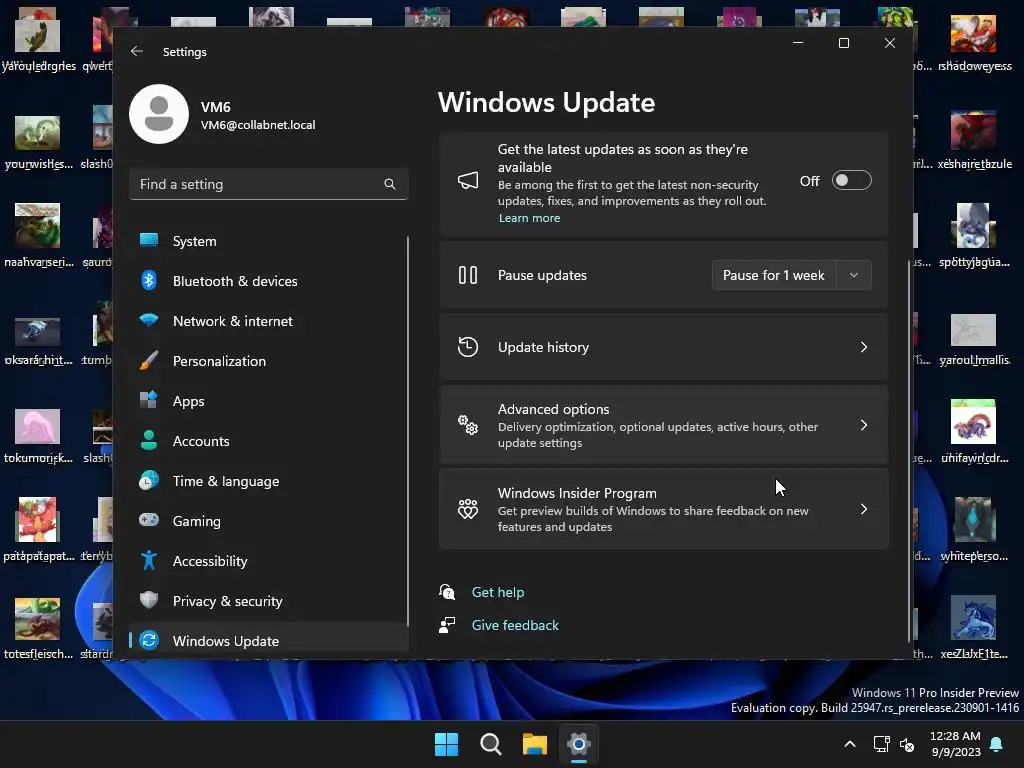Click the Bluetooth icon in sidebar
This screenshot has width=1024, height=768.
tap(149, 281)
